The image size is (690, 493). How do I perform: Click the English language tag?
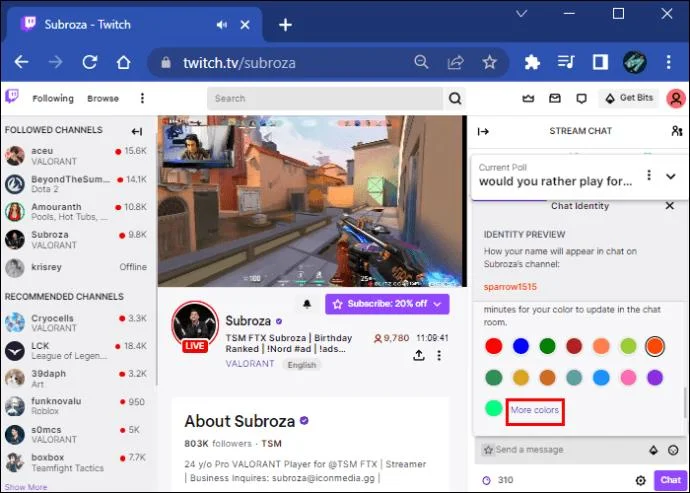coord(301,365)
